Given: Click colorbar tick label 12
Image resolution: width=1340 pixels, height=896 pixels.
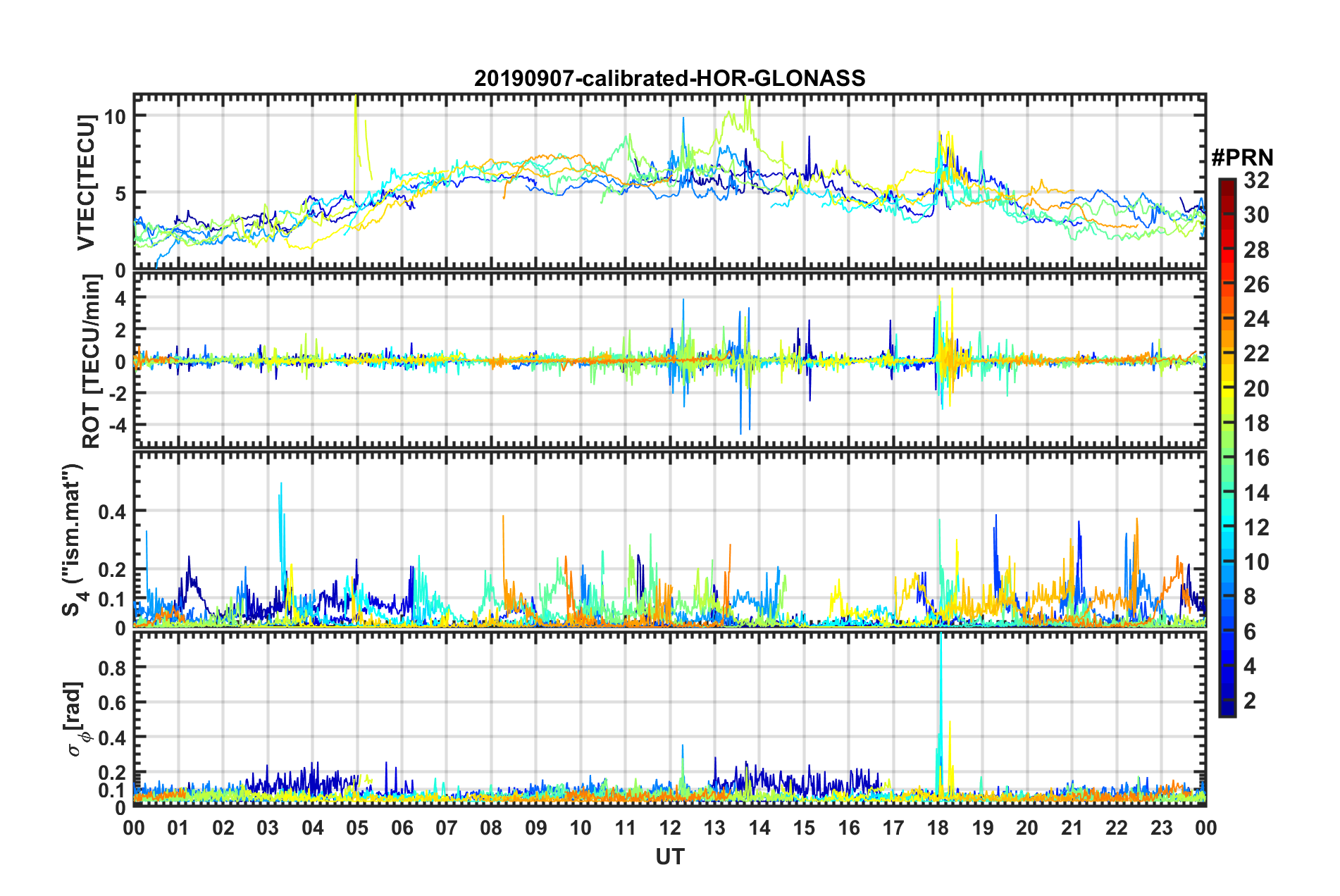Looking at the screenshot, I should tap(1256, 528).
